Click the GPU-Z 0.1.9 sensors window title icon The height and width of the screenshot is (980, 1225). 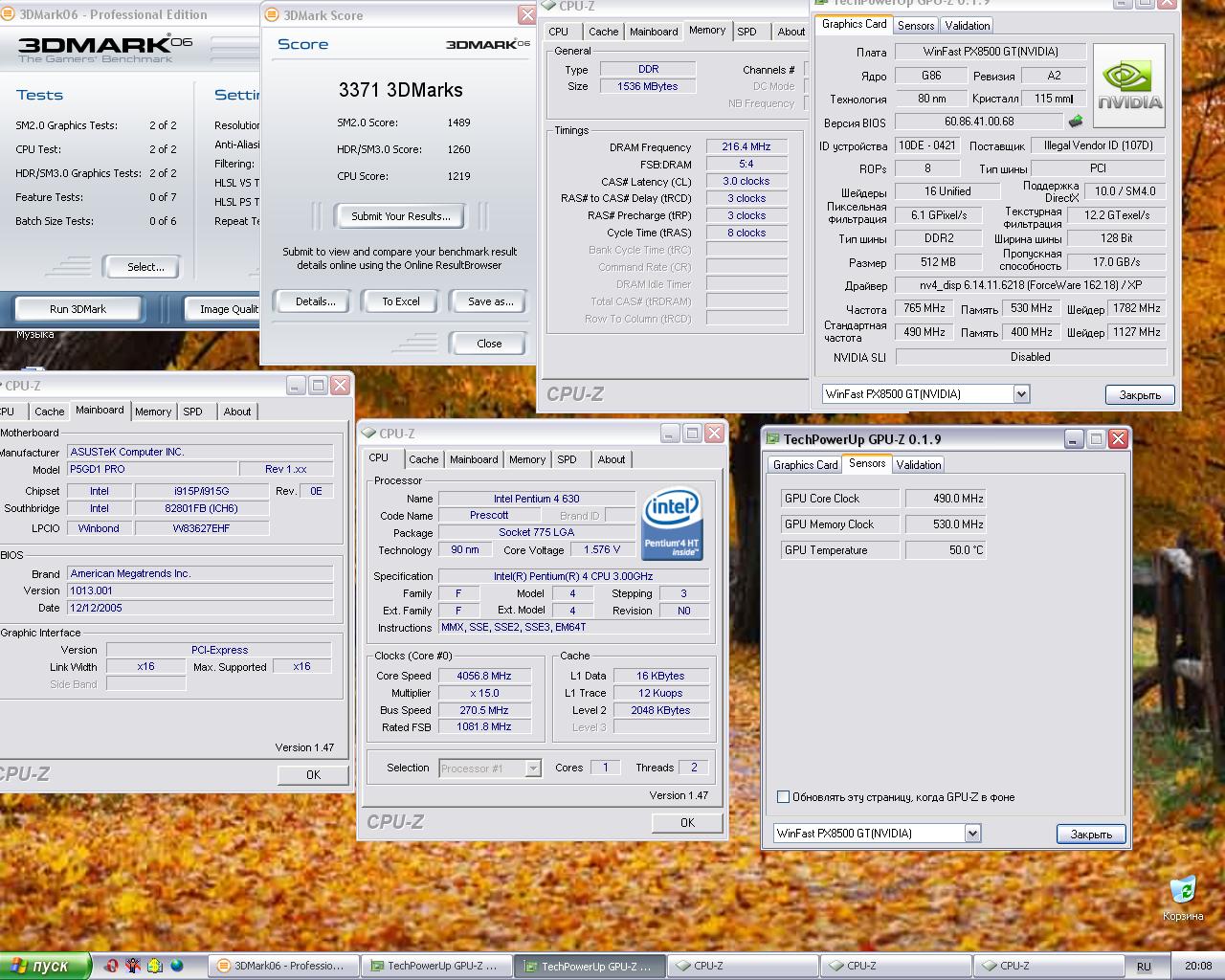click(772, 438)
